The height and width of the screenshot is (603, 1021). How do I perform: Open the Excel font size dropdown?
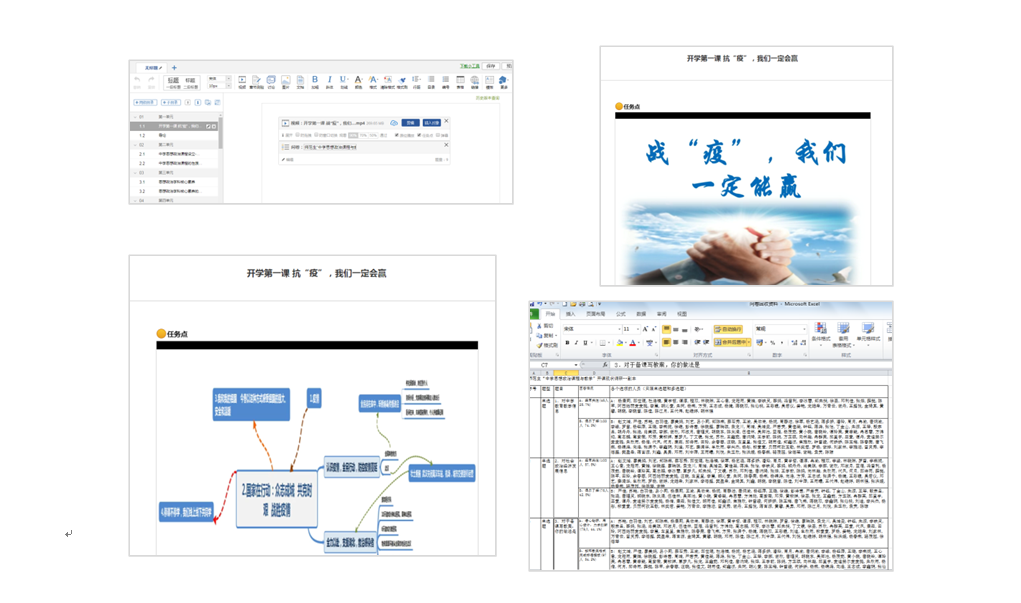coord(637,329)
